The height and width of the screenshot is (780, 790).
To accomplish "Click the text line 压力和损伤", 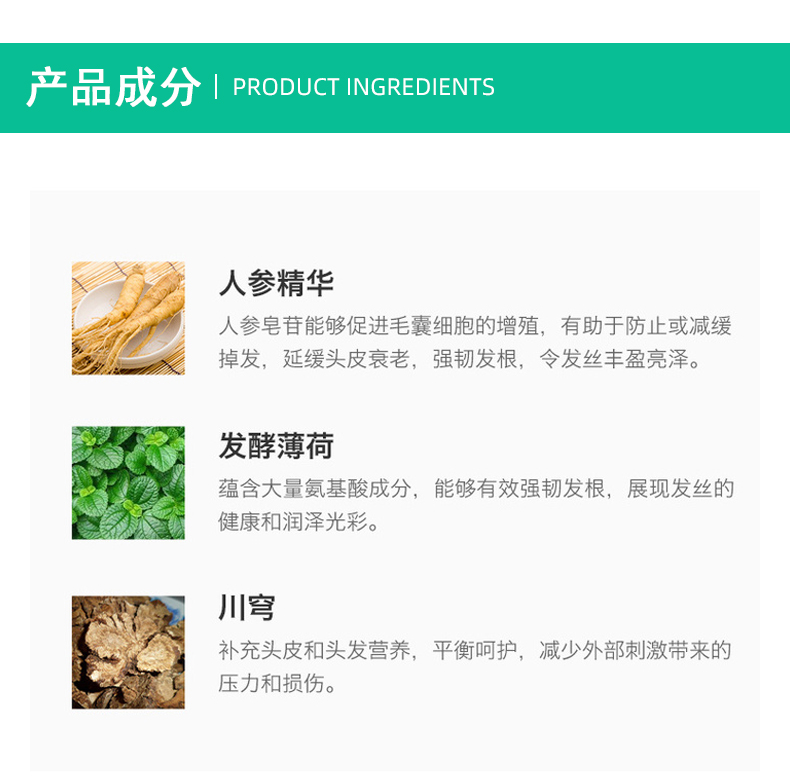I will click(x=277, y=684).
